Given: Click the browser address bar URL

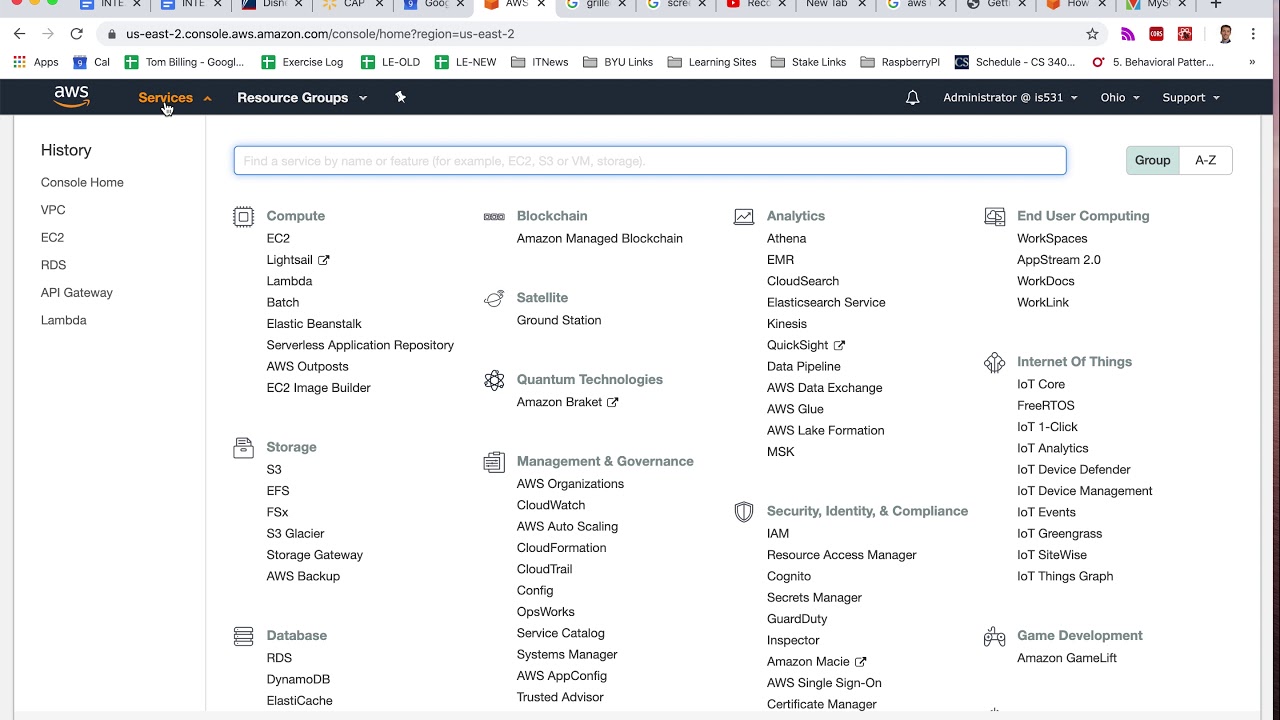Looking at the screenshot, I should click(320, 34).
